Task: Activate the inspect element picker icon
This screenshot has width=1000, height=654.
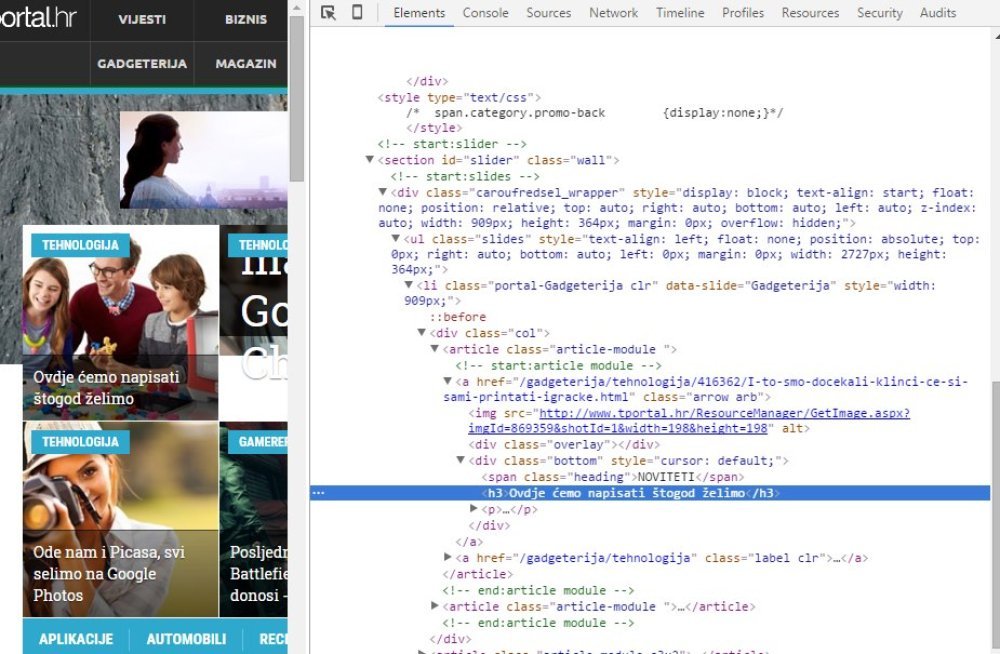Action: tap(328, 13)
